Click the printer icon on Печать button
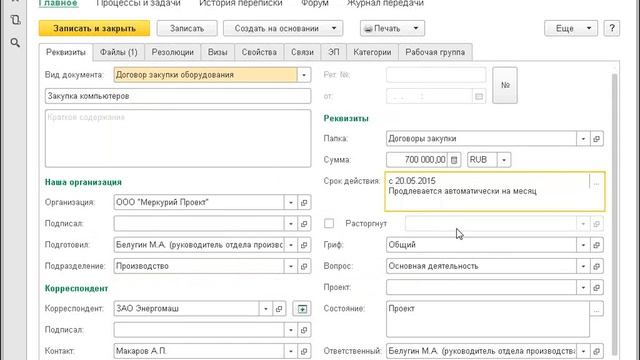This screenshot has width=640, height=360. click(368, 29)
